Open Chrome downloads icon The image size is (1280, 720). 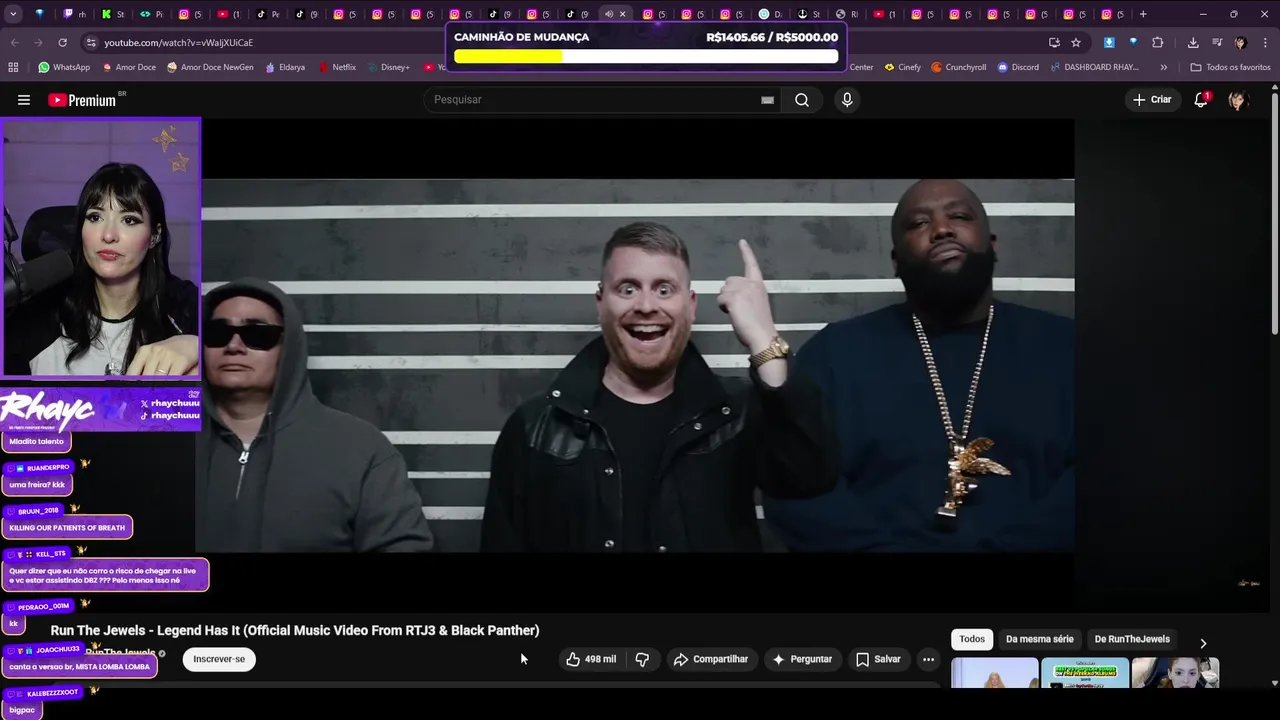[1193, 42]
